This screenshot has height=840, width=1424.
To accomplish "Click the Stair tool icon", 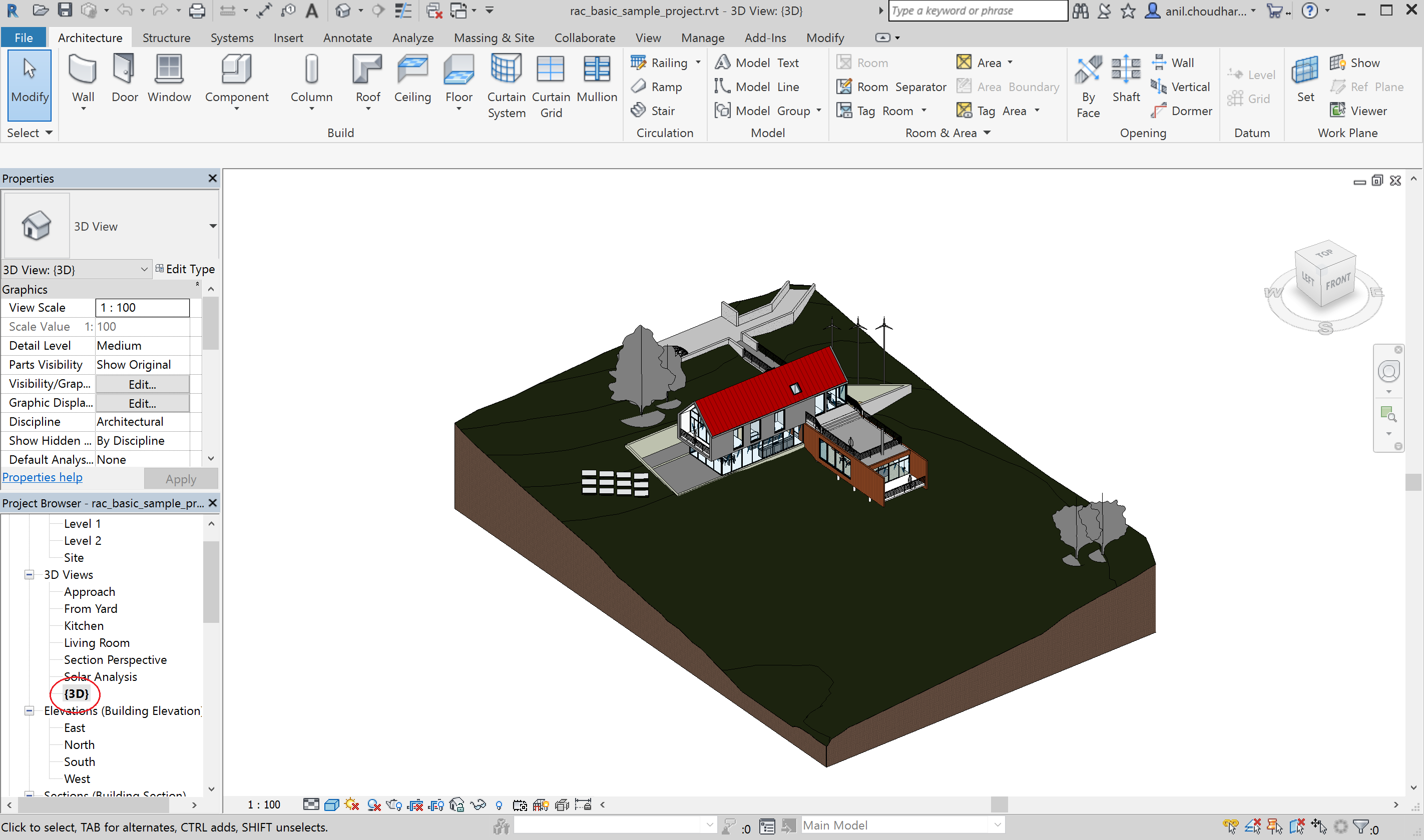I will (x=639, y=110).
